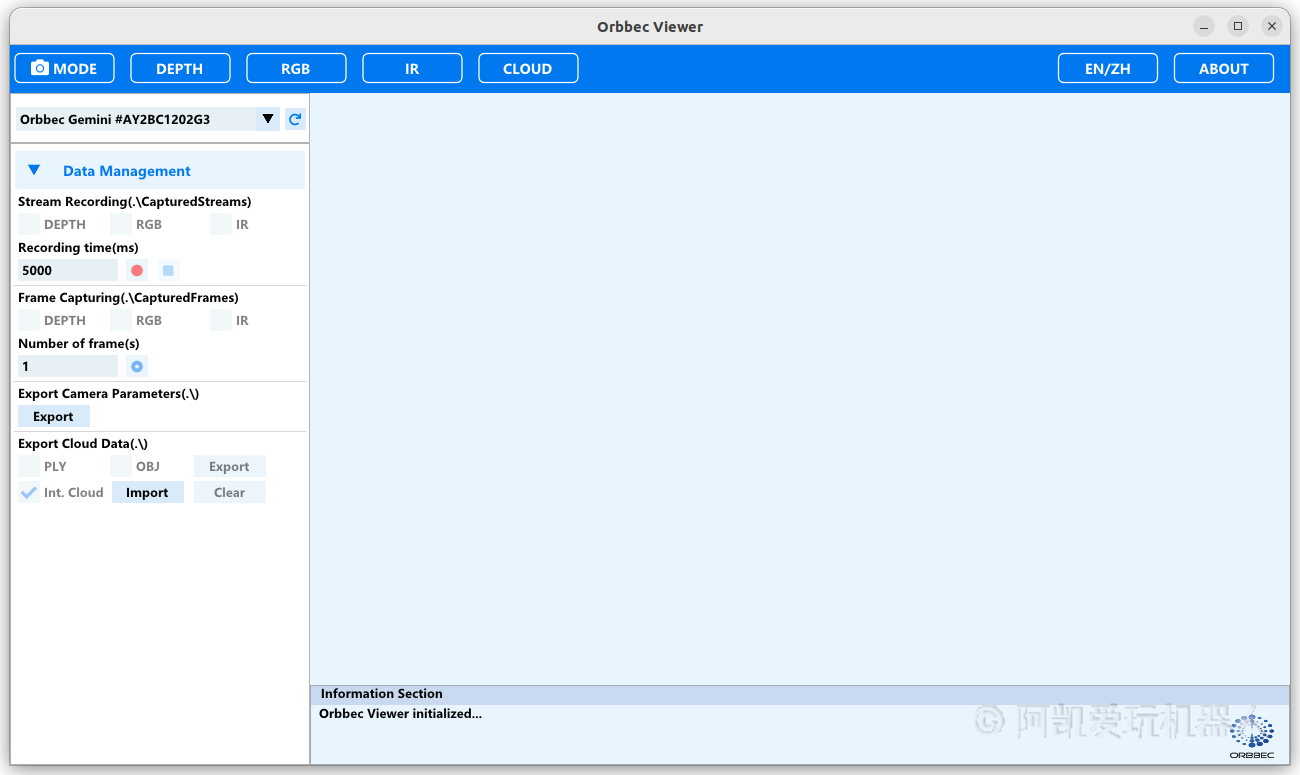Click the Recording time field showing 5000
The image size is (1300, 775).
(68, 270)
